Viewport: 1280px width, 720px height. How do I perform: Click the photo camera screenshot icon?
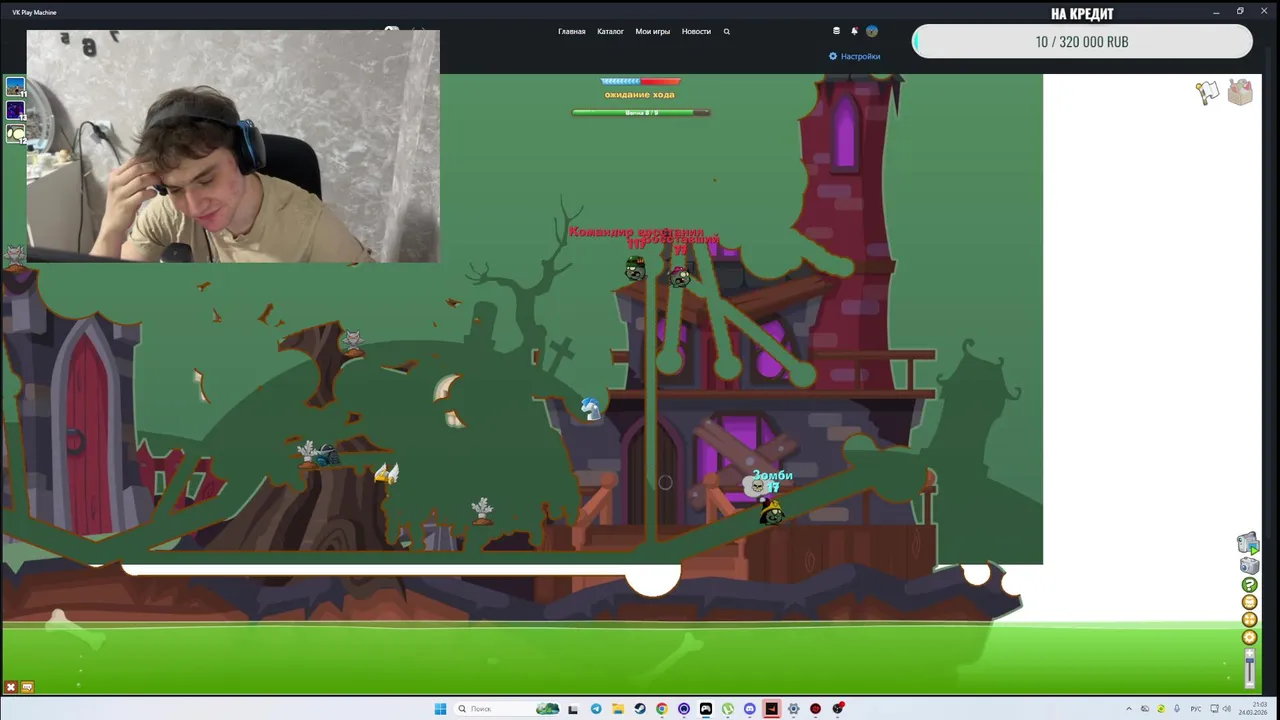(x=1249, y=566)
